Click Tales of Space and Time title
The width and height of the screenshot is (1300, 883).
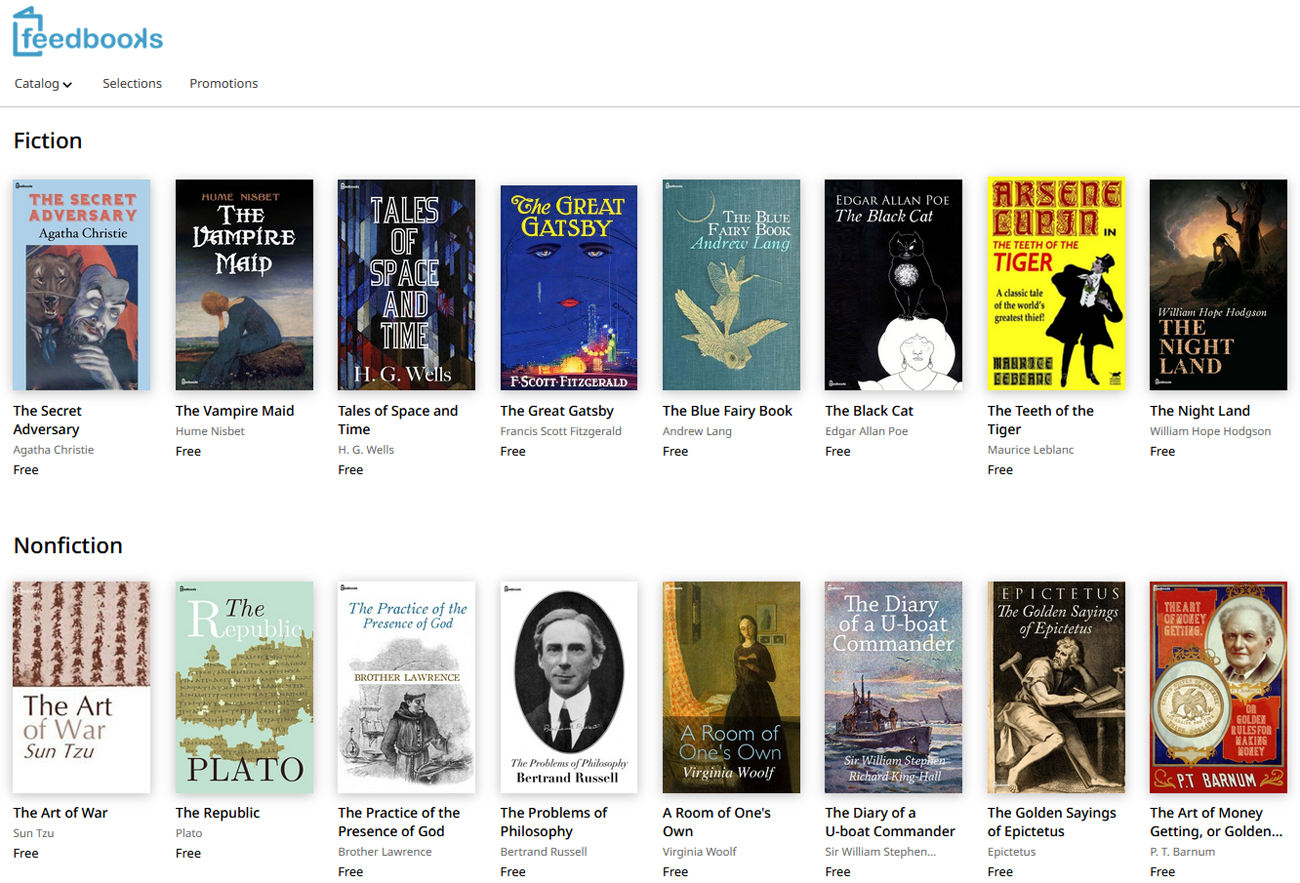point(398,420)
